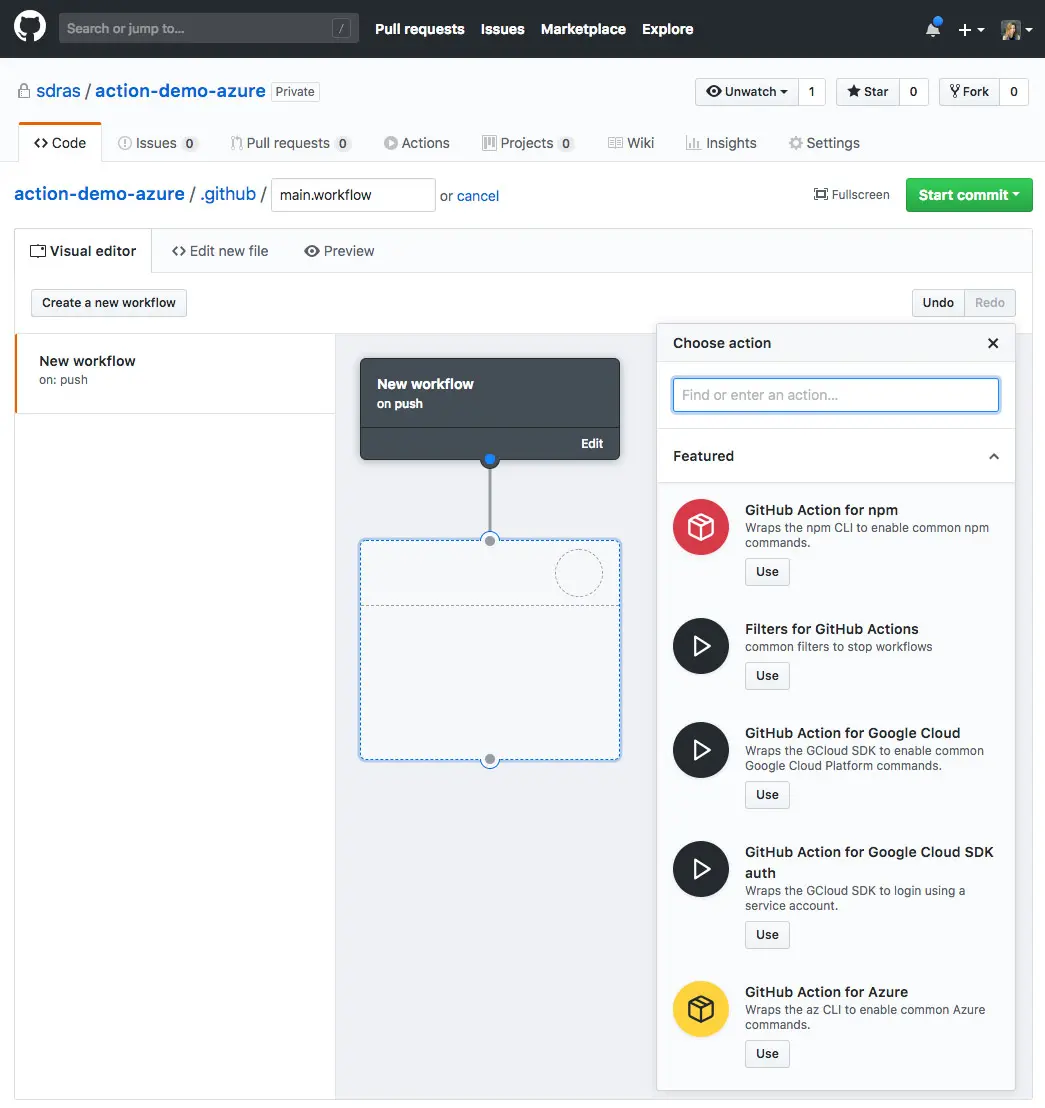The image size is (1045, 1108).
Task: Use the Filters for GitHub Actions
Action: (x=767, y=676)
